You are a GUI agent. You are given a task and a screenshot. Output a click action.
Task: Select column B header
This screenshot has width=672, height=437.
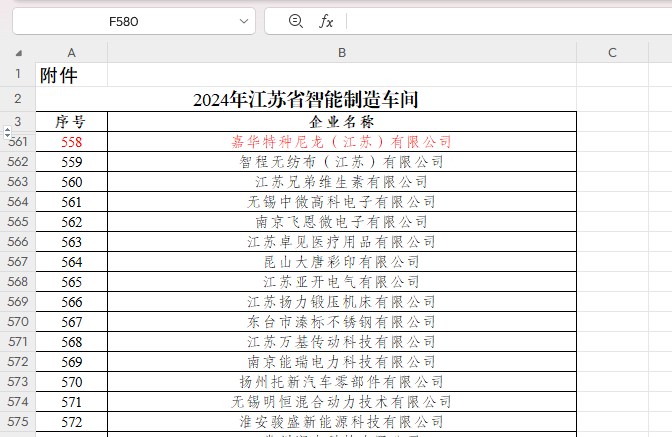(342, 52)
